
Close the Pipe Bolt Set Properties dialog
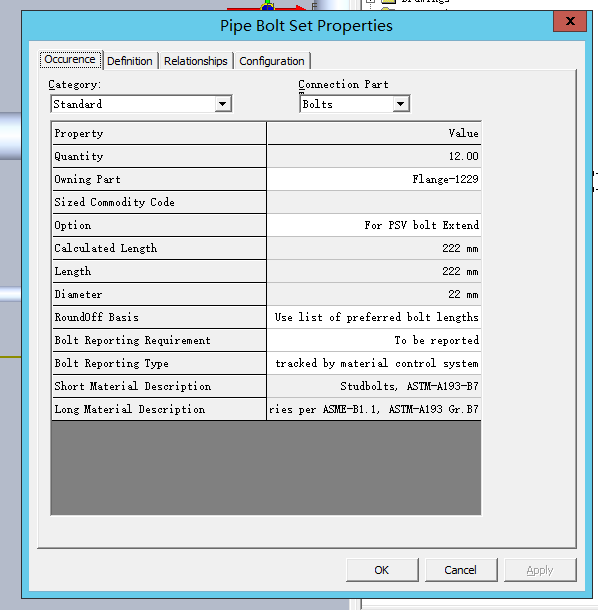click(570, 21)
